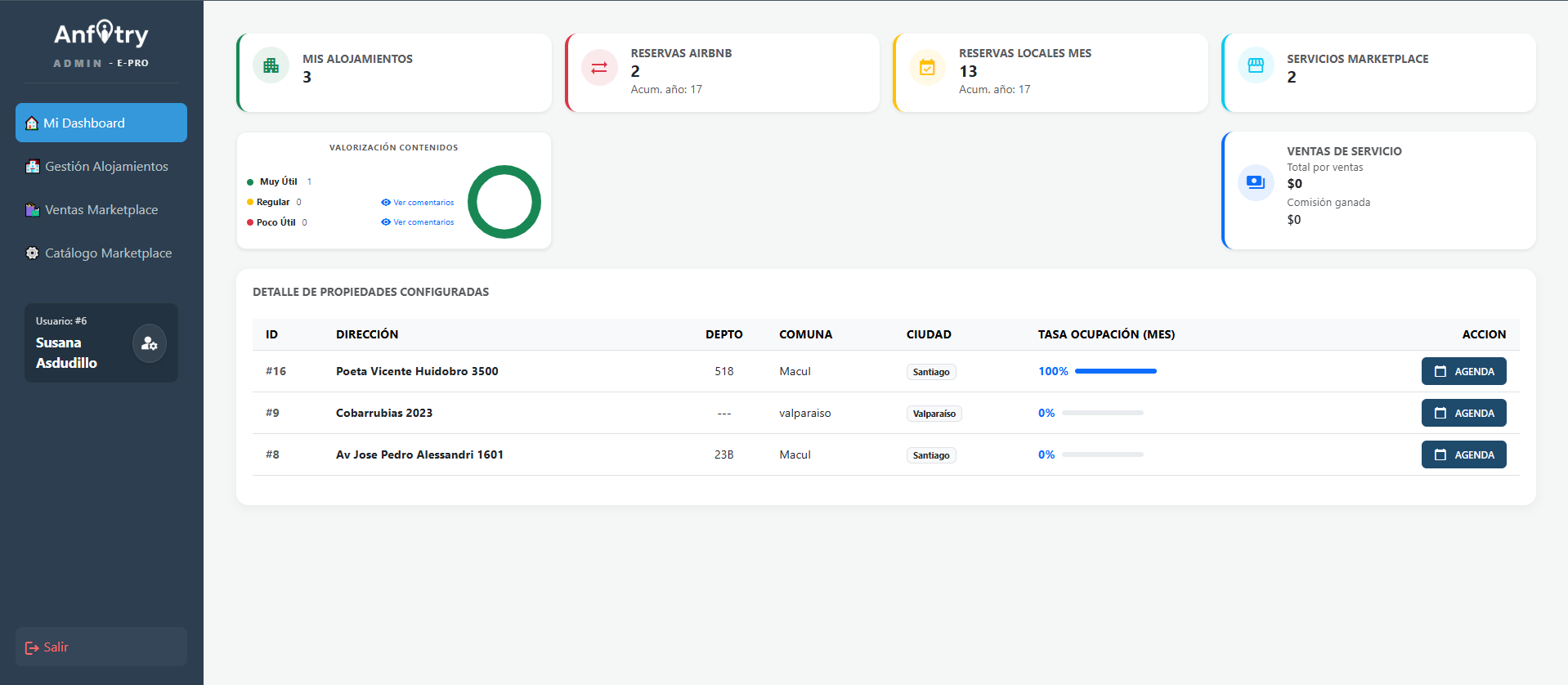
Task: Click Regular legend entry
Action: click(x=274, y=202)
